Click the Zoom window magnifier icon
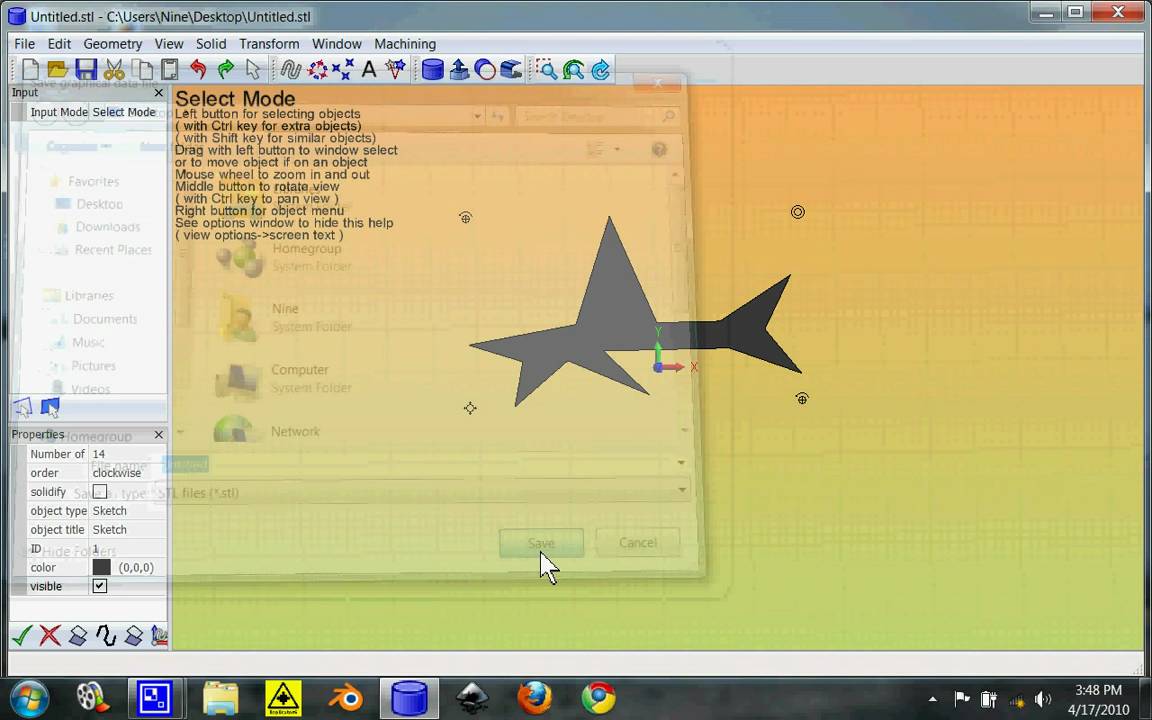The image size is (1152, 720). pyautogui.click(x=546, y=70)
